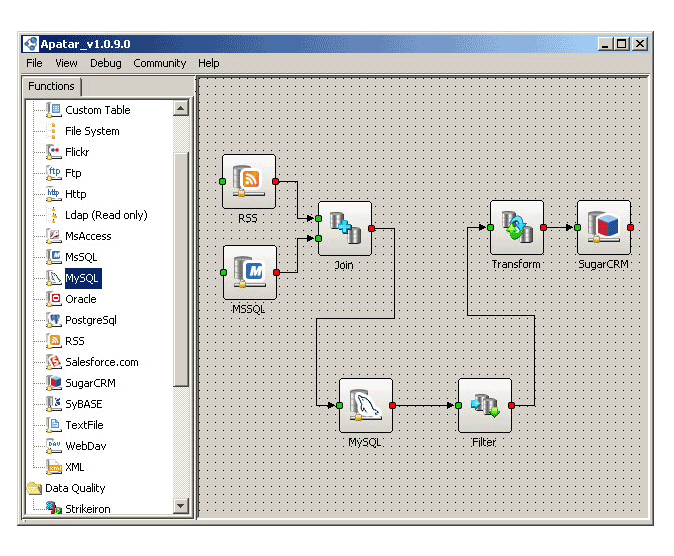
Task: Select the RSS node on the canvas
Action: (x=249, y=181)
